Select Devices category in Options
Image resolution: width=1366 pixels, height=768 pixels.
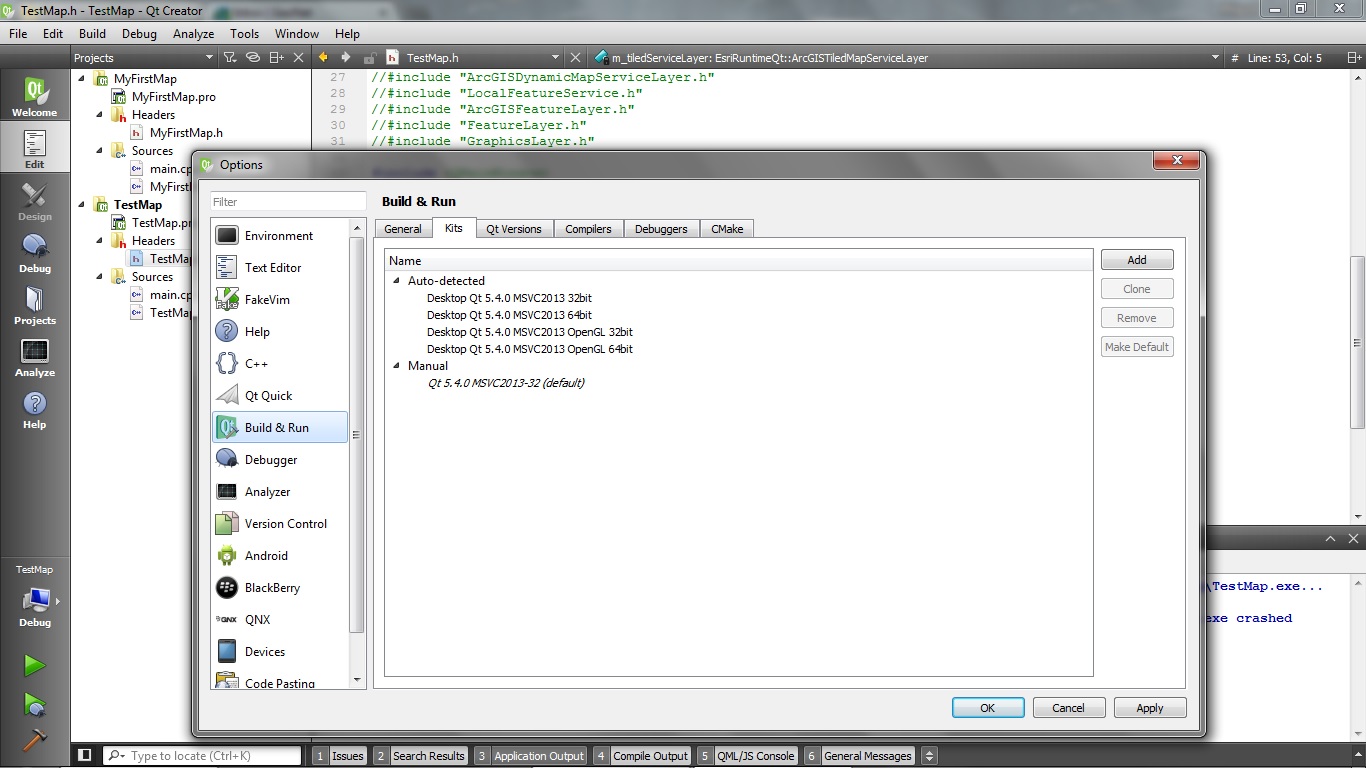280,652
